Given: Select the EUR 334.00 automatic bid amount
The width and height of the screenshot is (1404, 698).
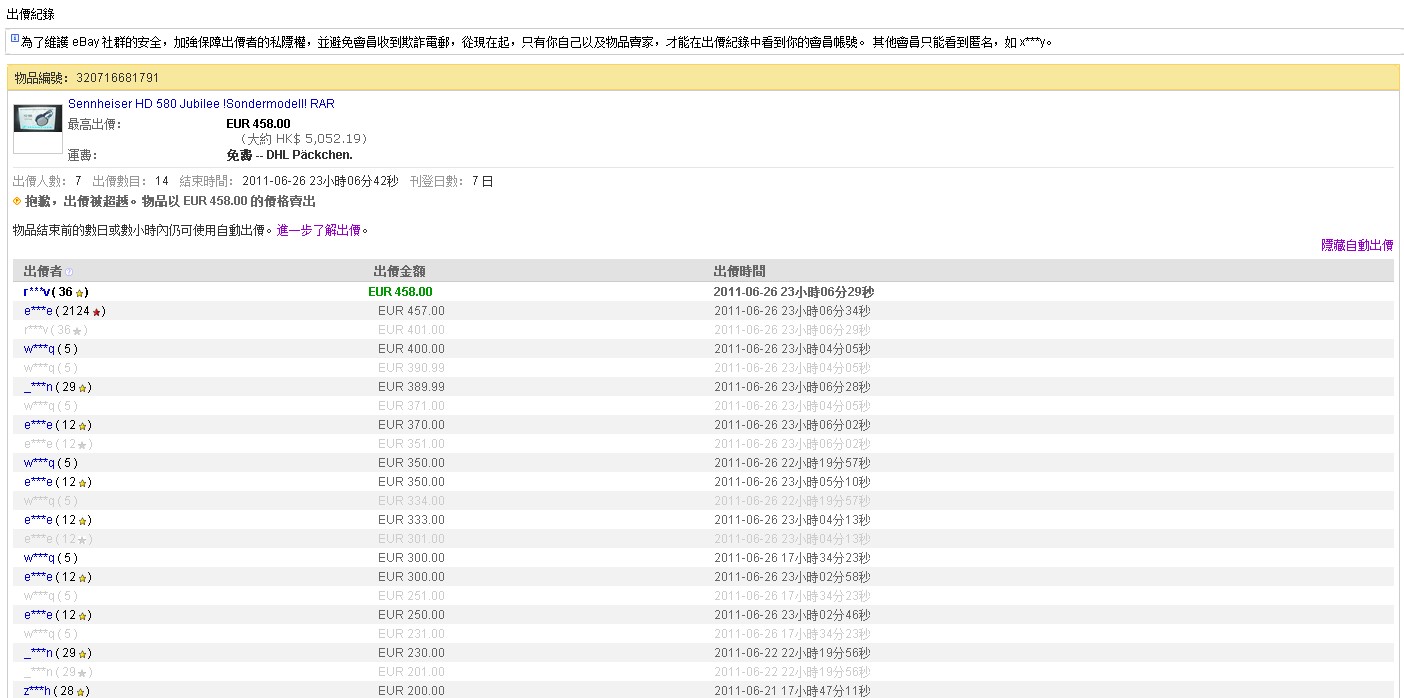Looking at the screenshot, I should 411,501.
